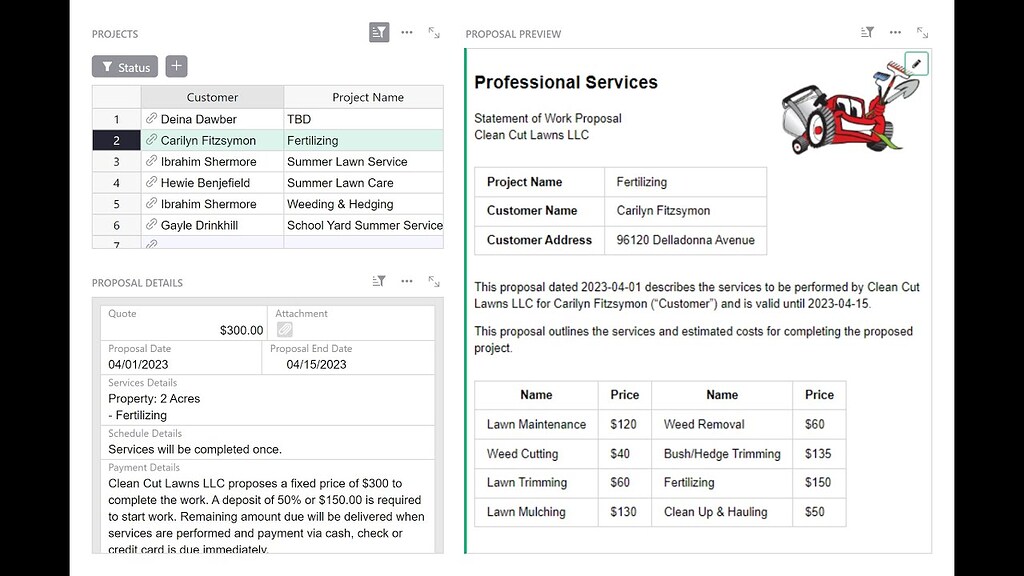Expand the Proposal Details panel to fullscreen
The width and height of the screenshot is (1024, 576).
(433, 281)
